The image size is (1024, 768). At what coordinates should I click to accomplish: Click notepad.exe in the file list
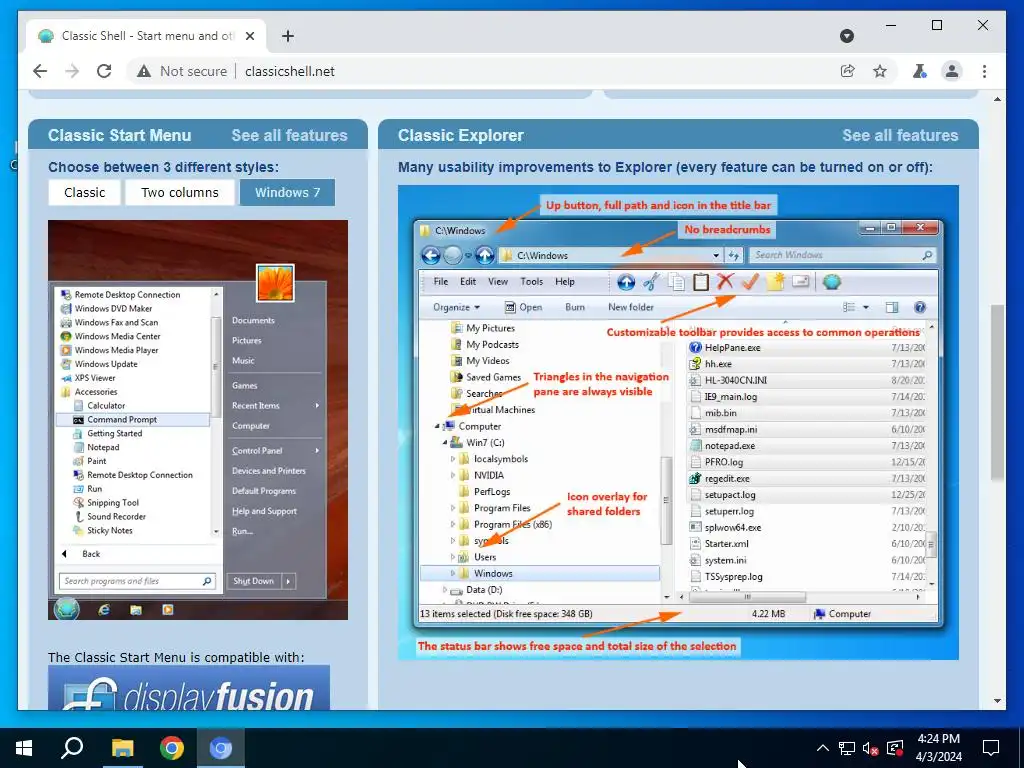(x=729, y=445)
